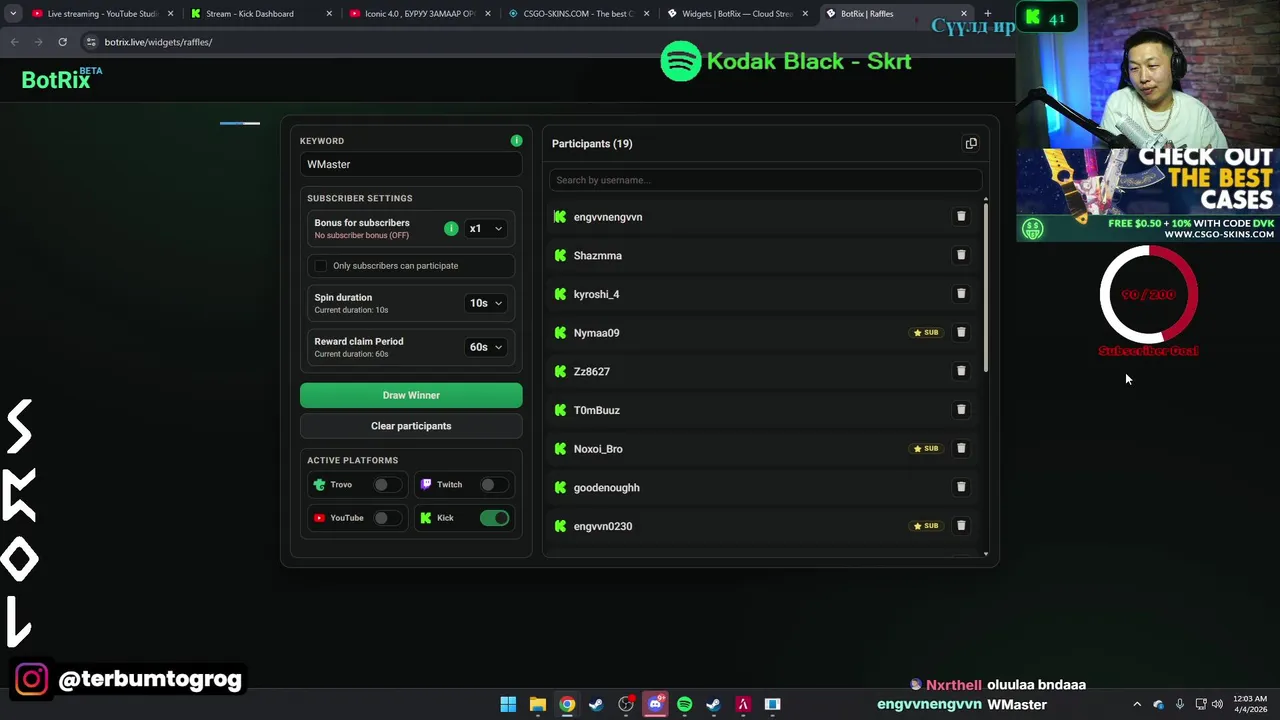Go back with browser back arrow
Viewport: 1280px width, 720px height.
pos(14,42)
